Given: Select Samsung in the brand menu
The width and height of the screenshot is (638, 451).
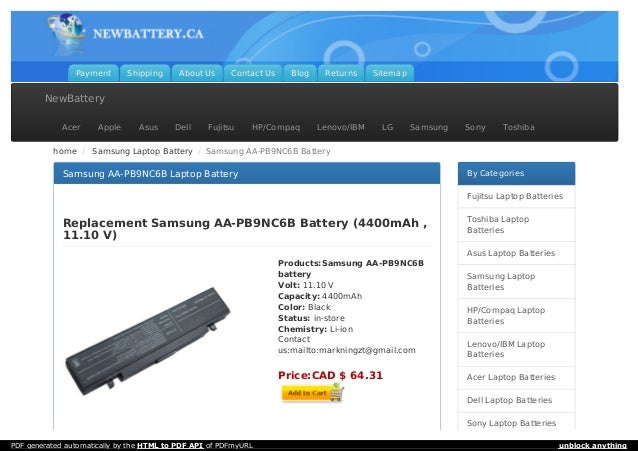Looking at the screenshot, I should (x=428, y=127).
